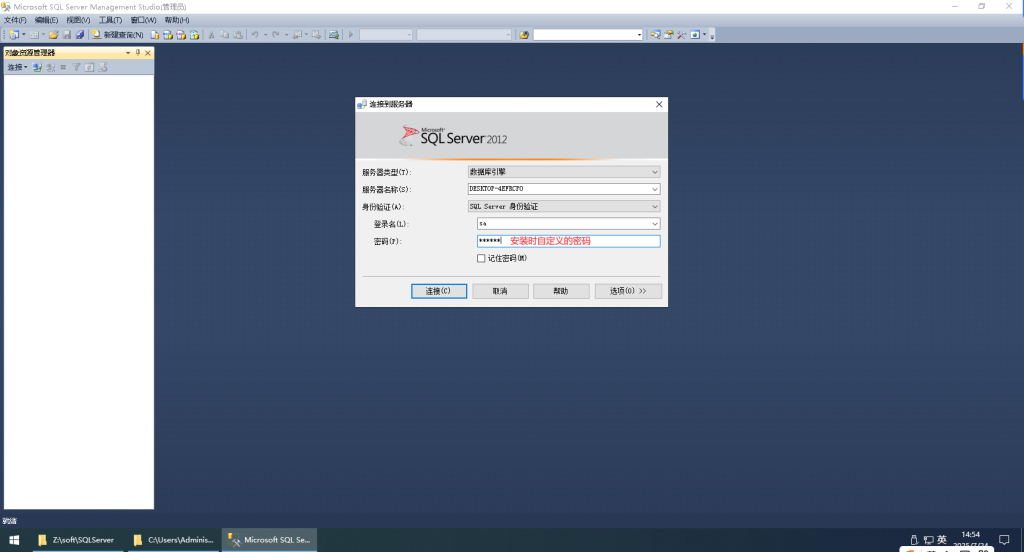Click the 英 input method indicator
The image size is (1024, 552).
942,540
